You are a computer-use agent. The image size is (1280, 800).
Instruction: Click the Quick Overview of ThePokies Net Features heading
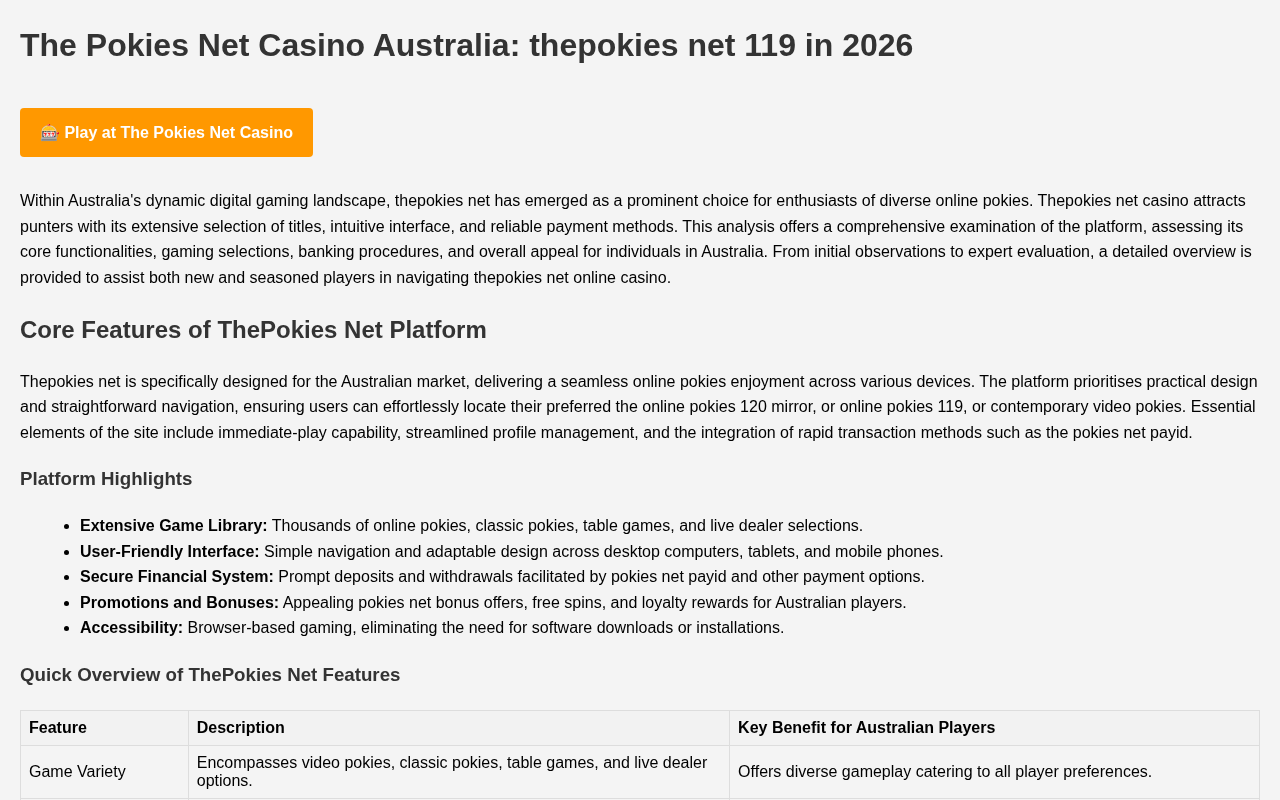(210, 675)
